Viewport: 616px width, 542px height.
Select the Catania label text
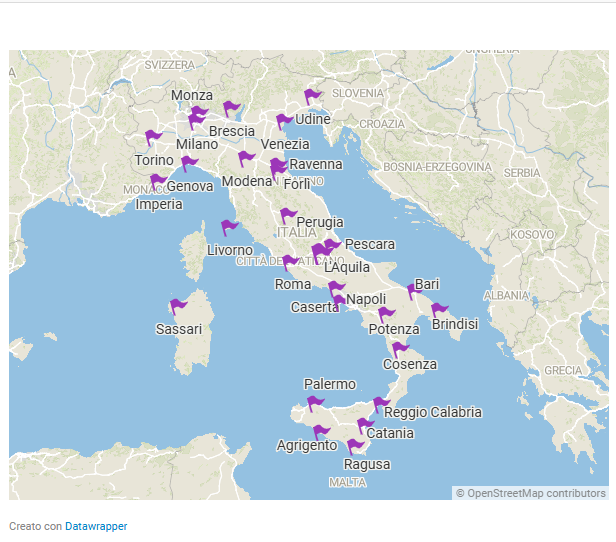(x=390, y=433)
